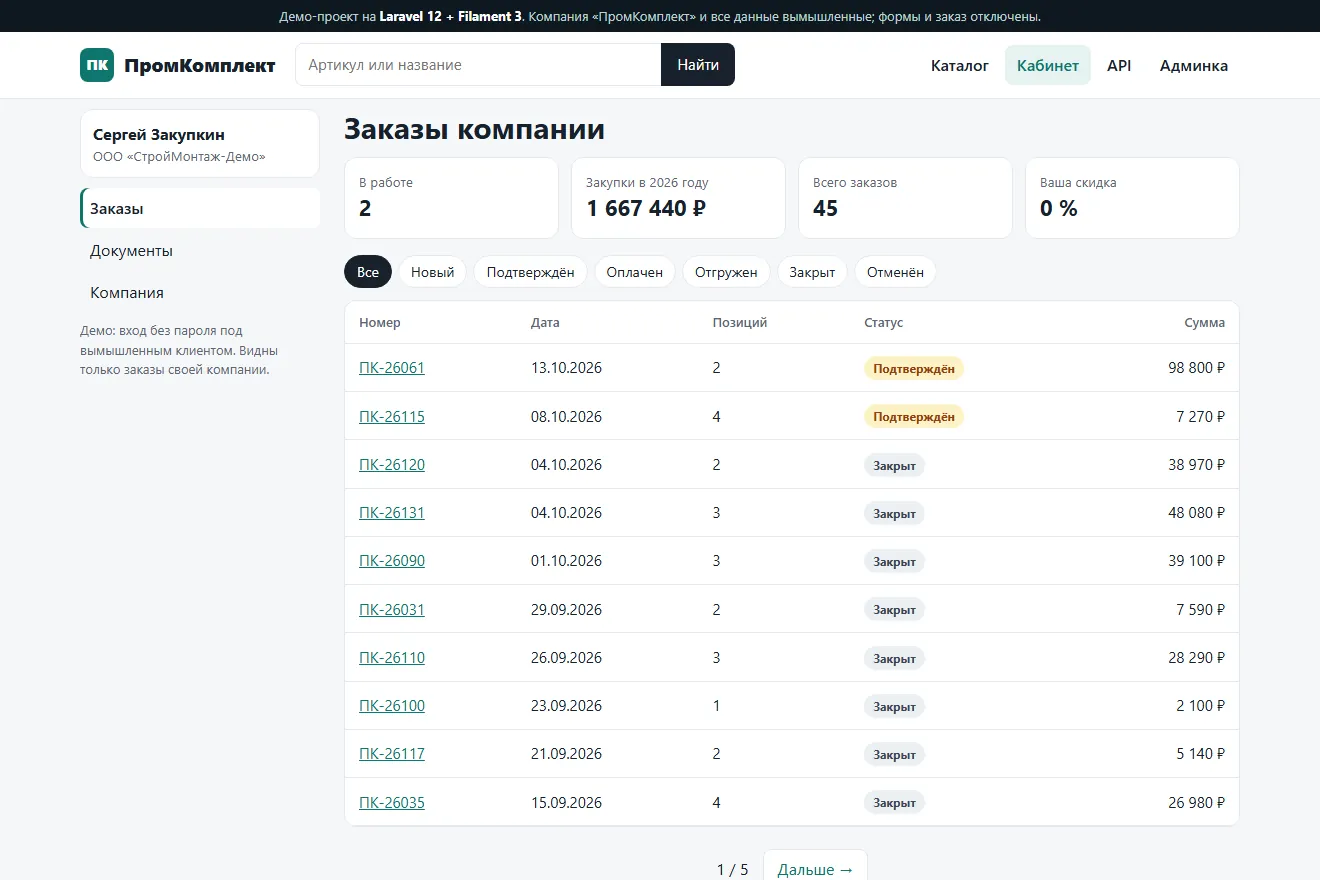1320x880 pixels.
Task: Click the Ваша скидка 0 % card
Action: point(1133,198)
